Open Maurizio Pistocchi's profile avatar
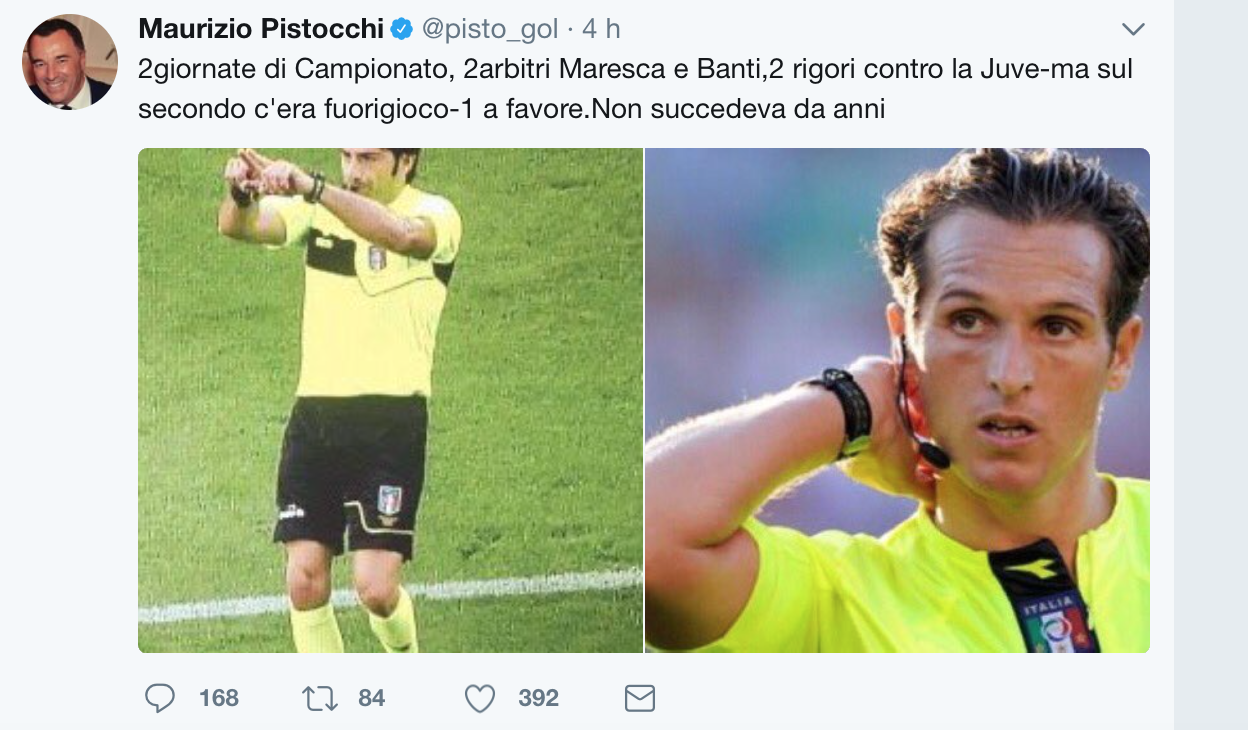This screenshot has width=1248, height=730. pyautogui.click(x=70, y=62)
